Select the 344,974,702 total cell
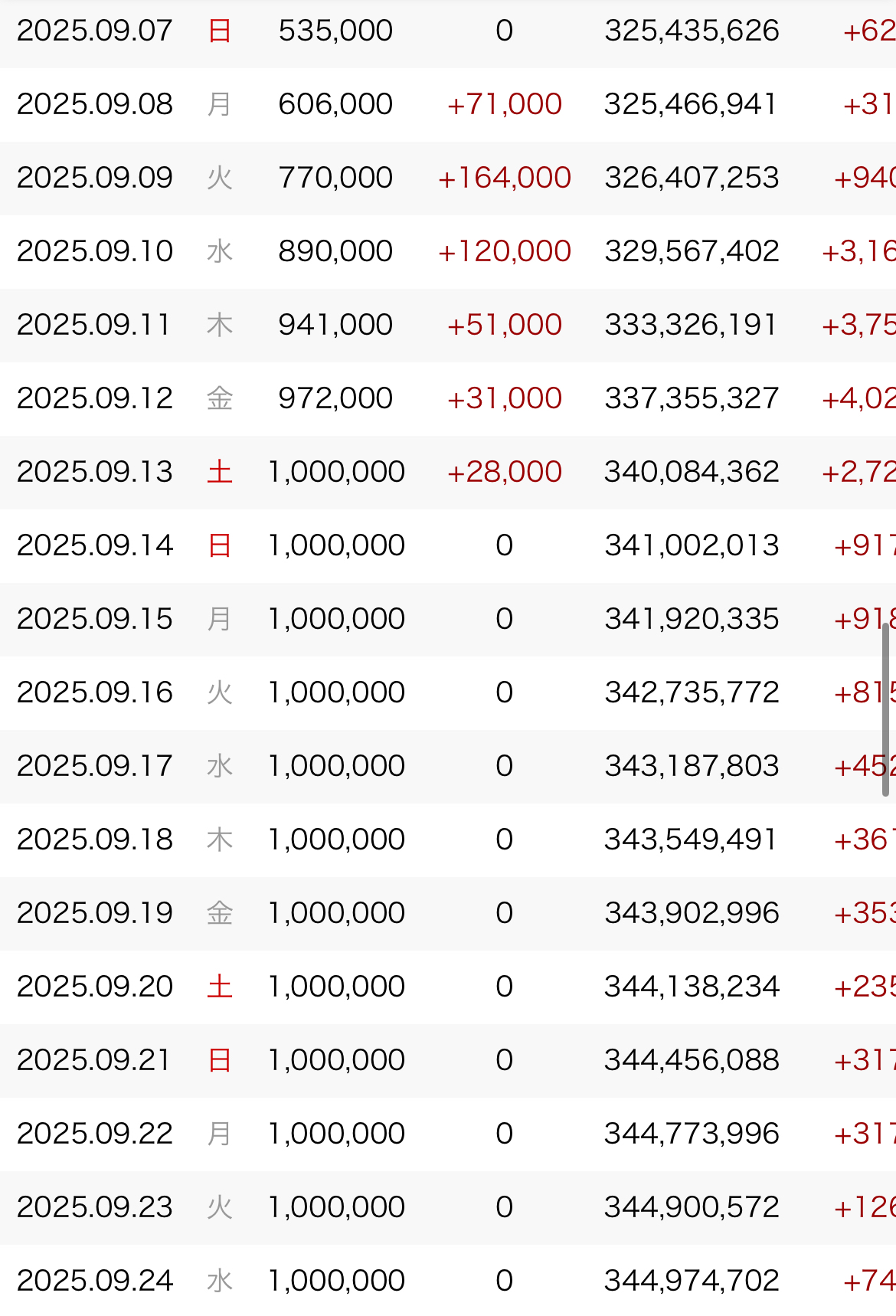This screenshot has height=1316, width=896. (692, 1281)
